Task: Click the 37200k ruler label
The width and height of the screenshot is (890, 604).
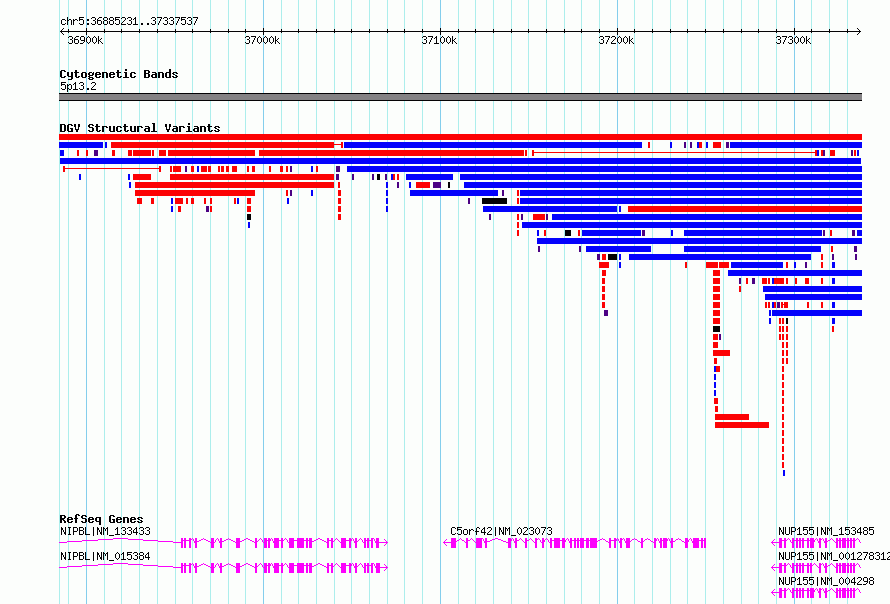Action: [x=616, y=40]
